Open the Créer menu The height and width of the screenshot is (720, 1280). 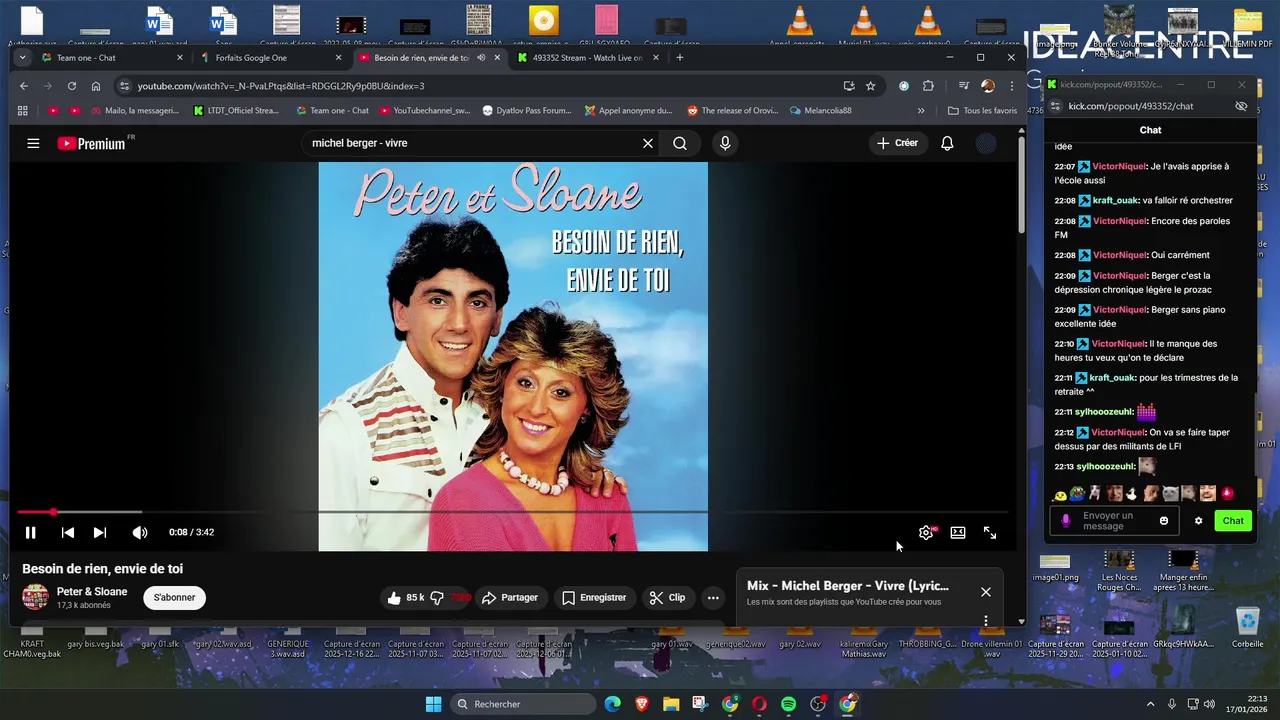(x=897, y=143)
